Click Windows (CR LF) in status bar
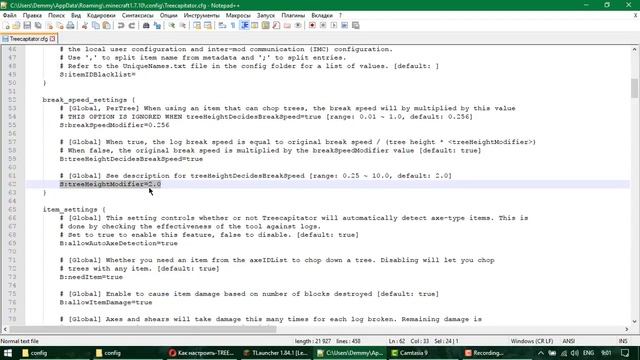Screen dimensions: 640x360 click(x=531, y=341)
